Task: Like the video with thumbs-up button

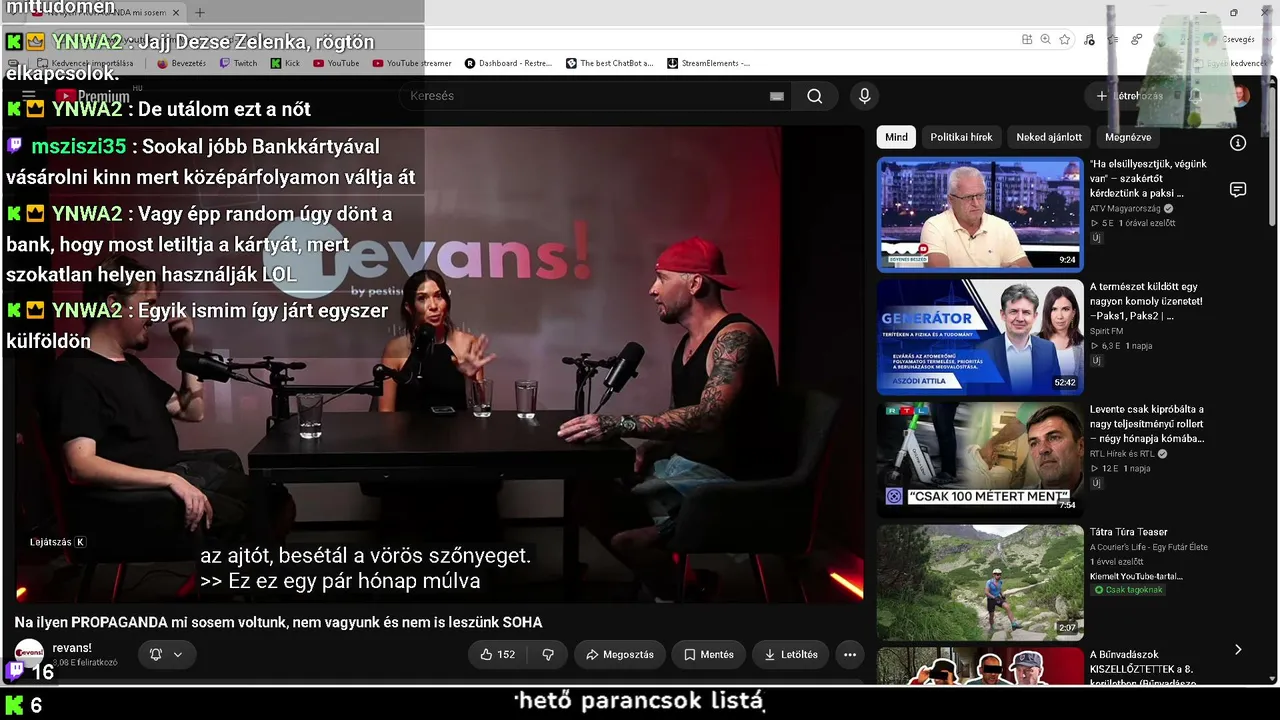Action: coord(497,655)
